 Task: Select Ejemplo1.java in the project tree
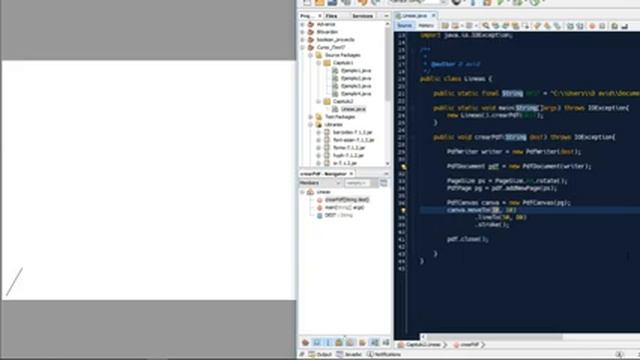point(356,71)
